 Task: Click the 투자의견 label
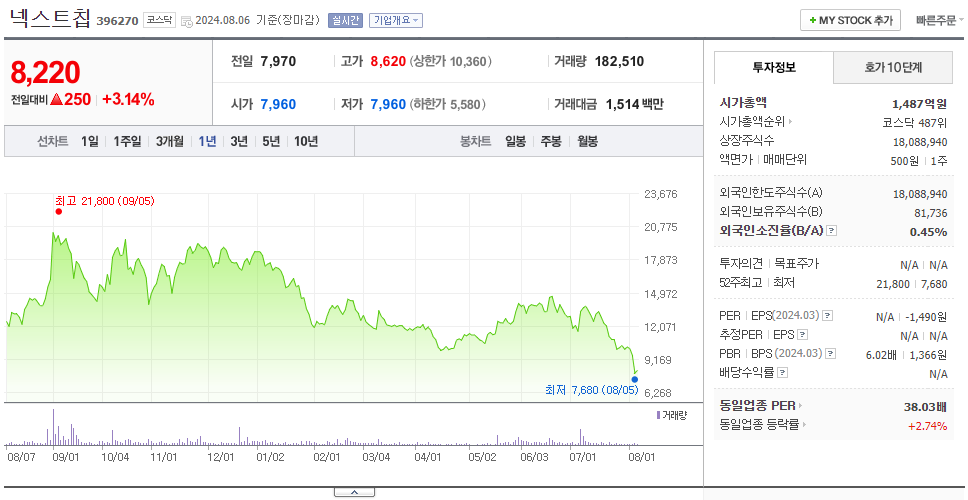[741, 264]
